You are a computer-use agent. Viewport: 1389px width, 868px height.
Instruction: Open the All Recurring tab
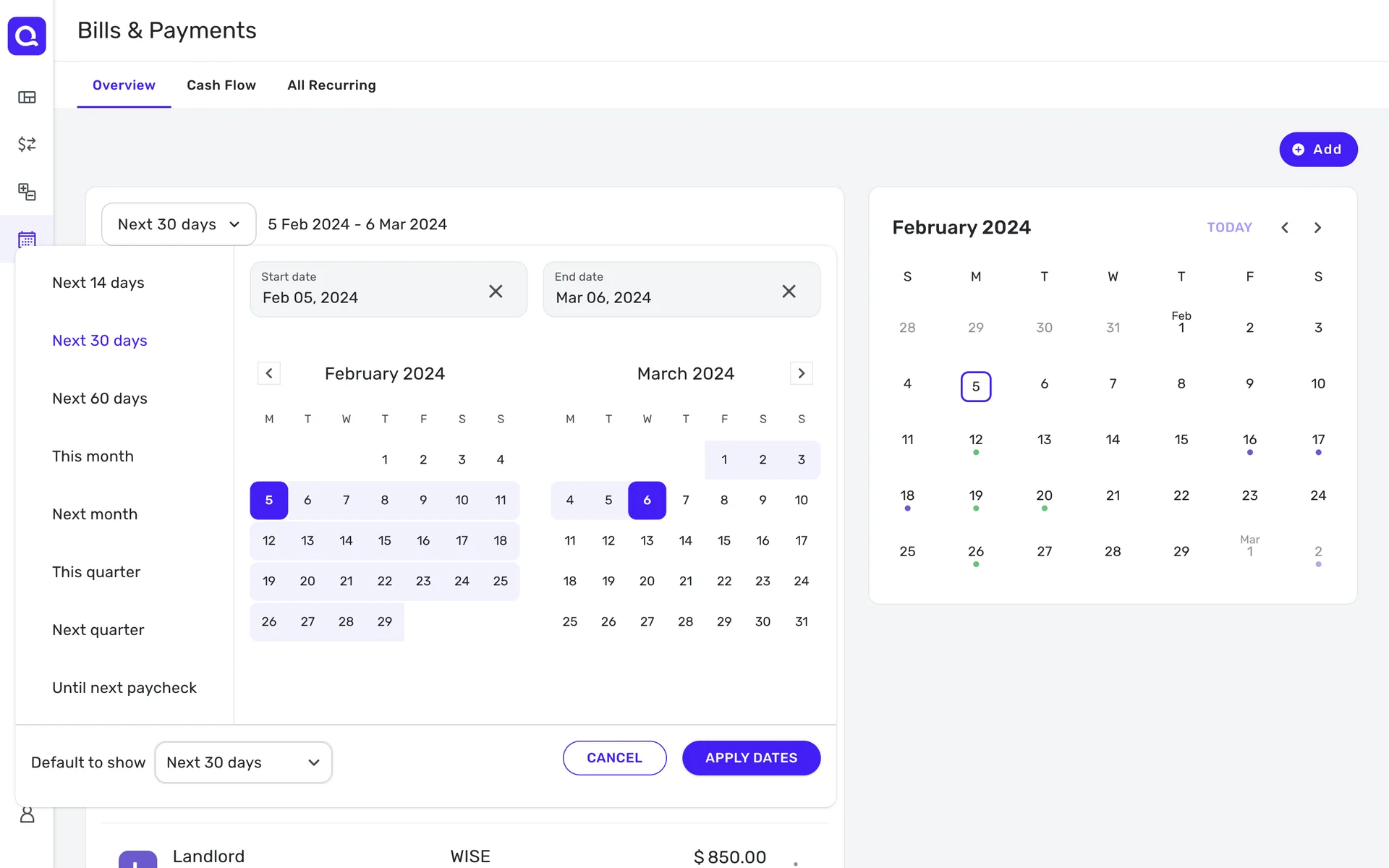tap(331, 85)
